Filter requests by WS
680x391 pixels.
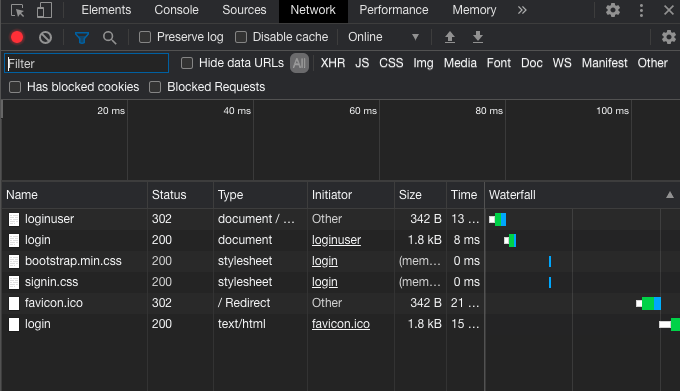click(x=562, y=63)
